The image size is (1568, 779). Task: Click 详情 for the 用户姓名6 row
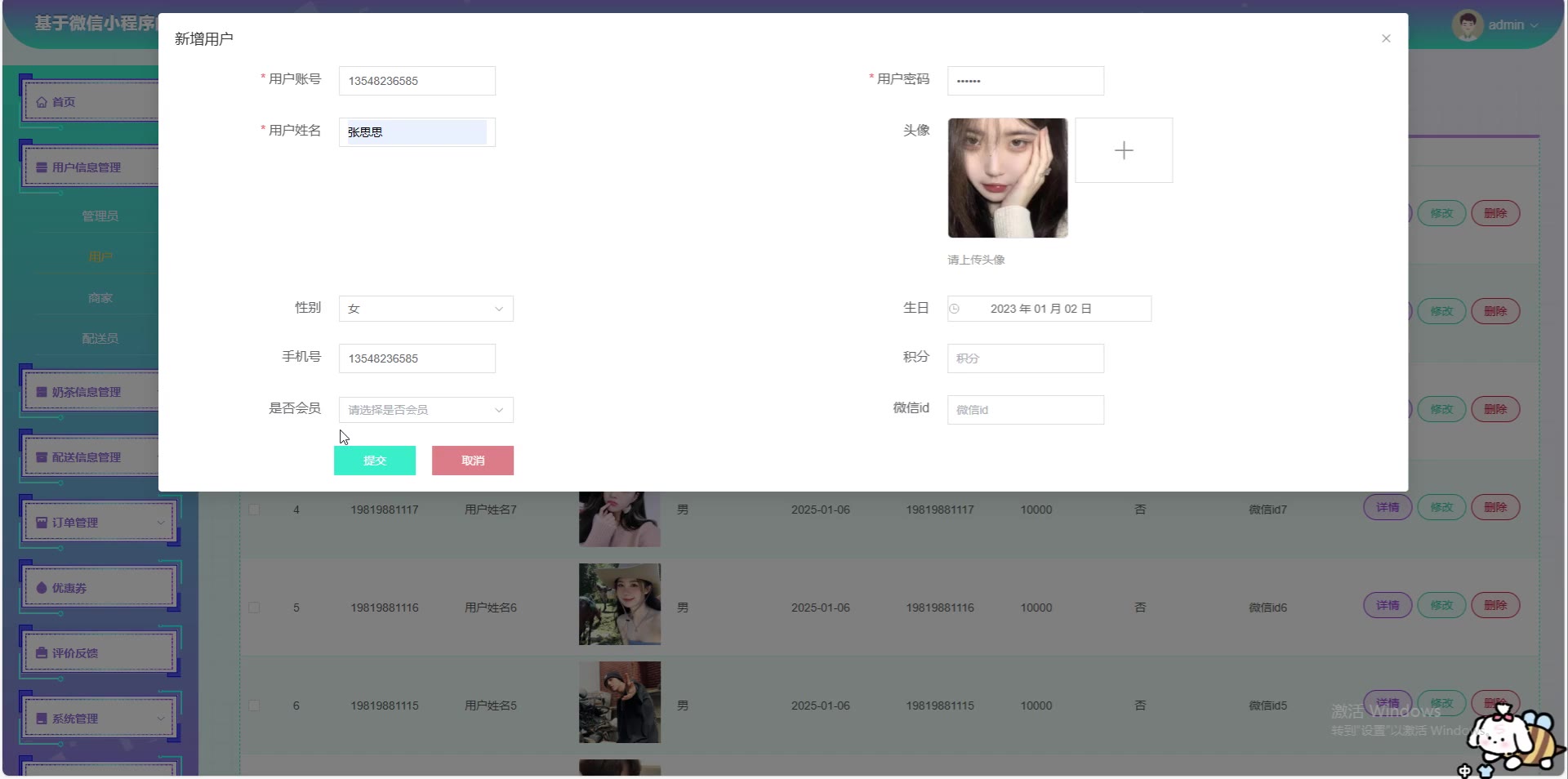point(1388,605)
